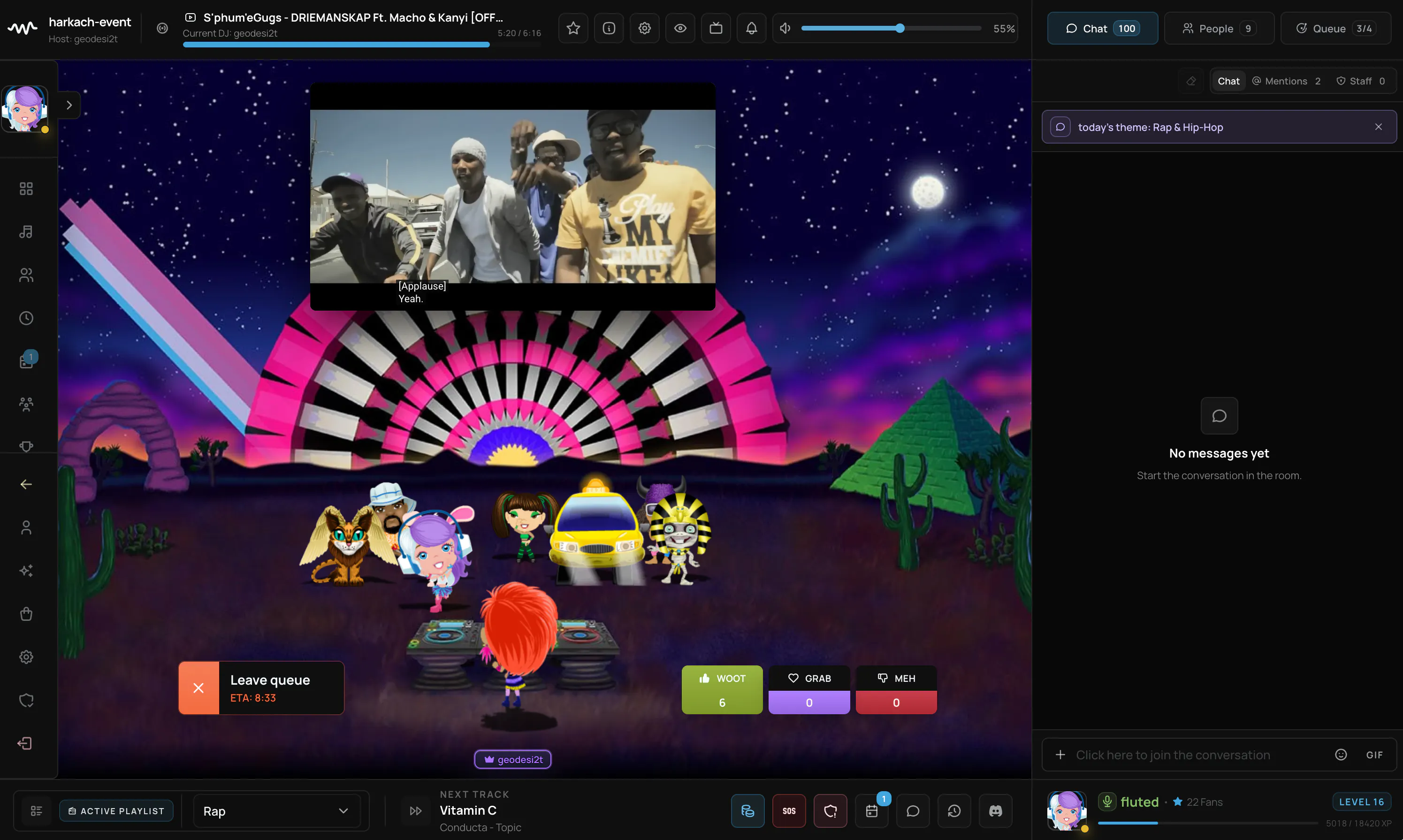Skip to next track with fast-forward icon

pyautogui.click(x=415, y=811)
